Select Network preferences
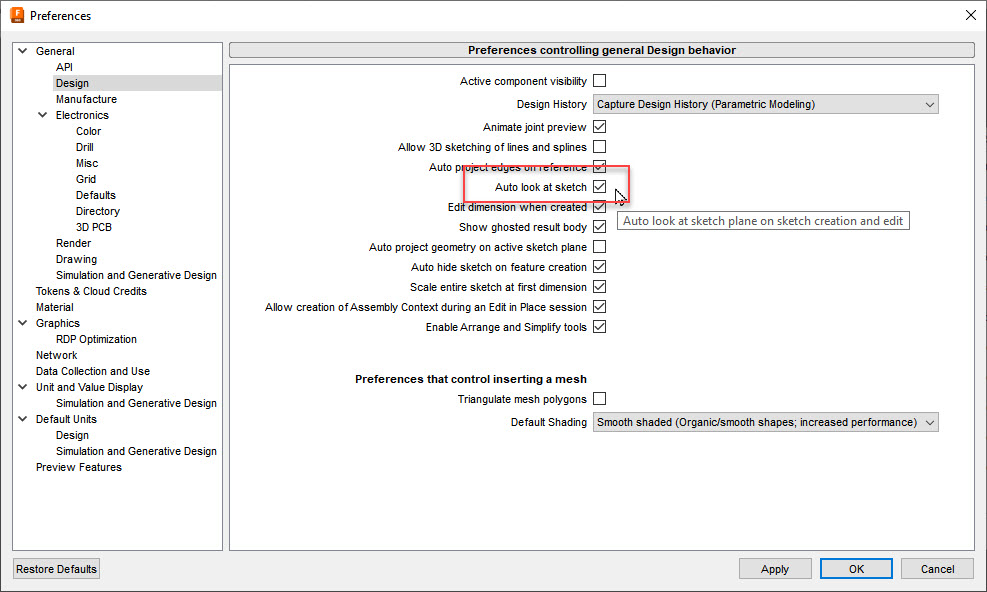The image size is (987, 592). 57,355
